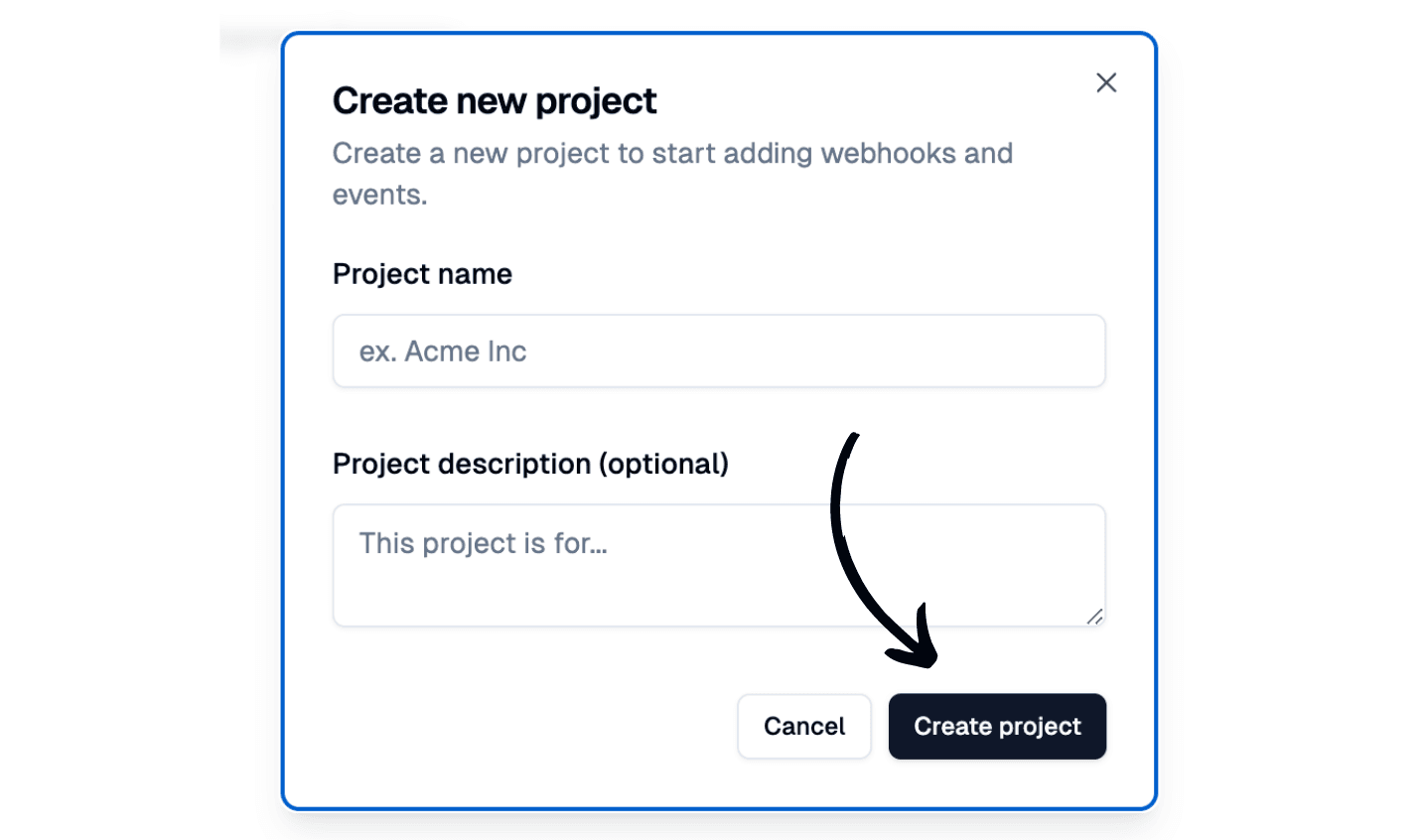1426x840 pixels.
Task: Grab the textarea resize handle
Action: pos(1094,617)
